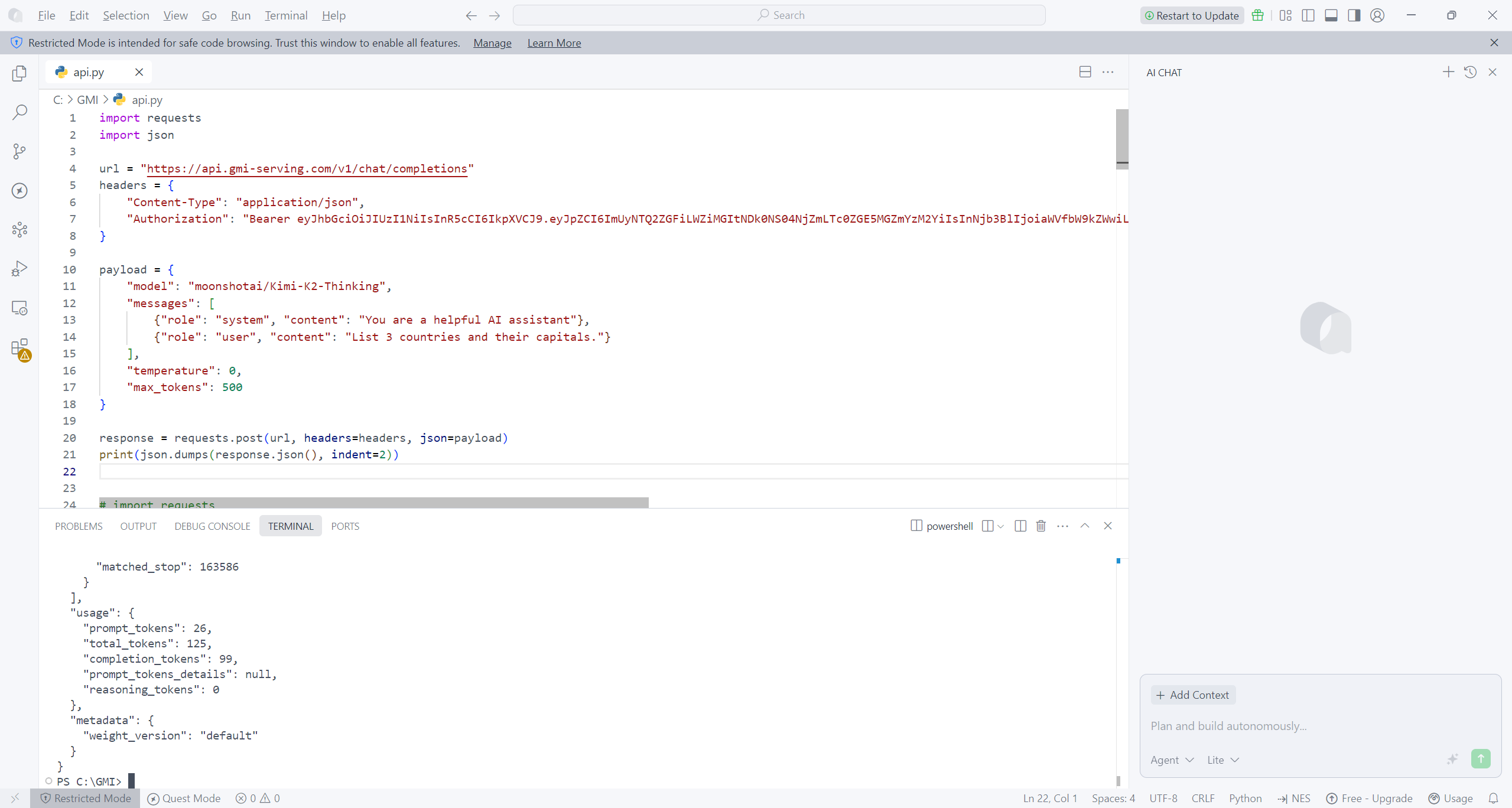Toggle the secondary side bar
Viewport: 1512px width, 808px height.
point(1354,15)
